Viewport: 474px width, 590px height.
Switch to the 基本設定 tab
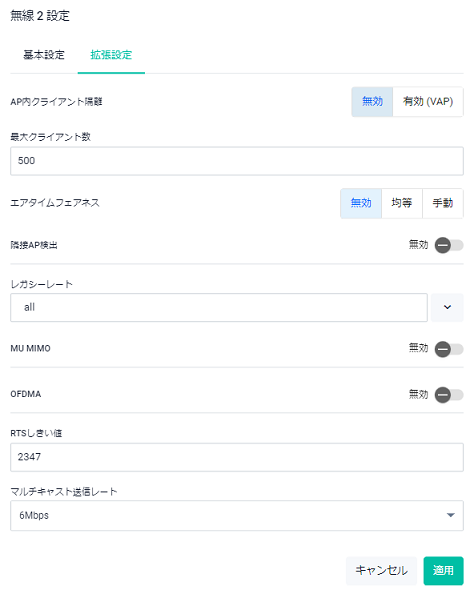[x=44, y=55]
